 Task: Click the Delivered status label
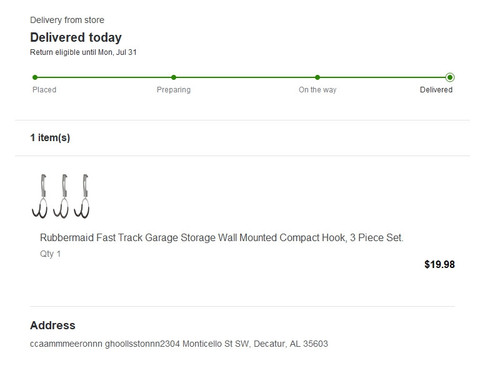coord(436,90)
